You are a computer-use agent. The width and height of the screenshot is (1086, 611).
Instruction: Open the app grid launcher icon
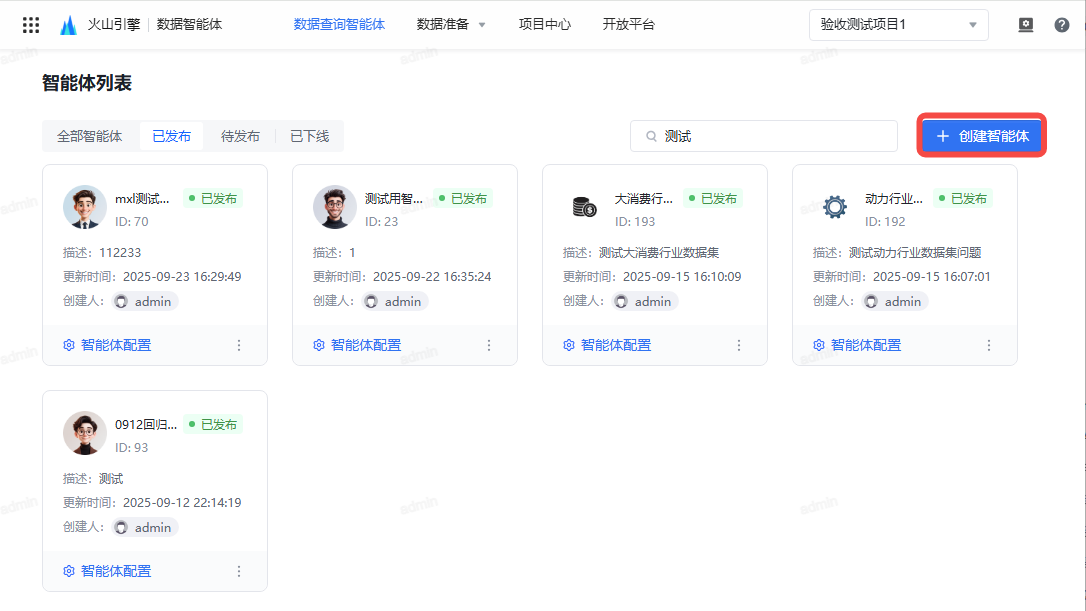pyautogui.click(x=31, y=25)
